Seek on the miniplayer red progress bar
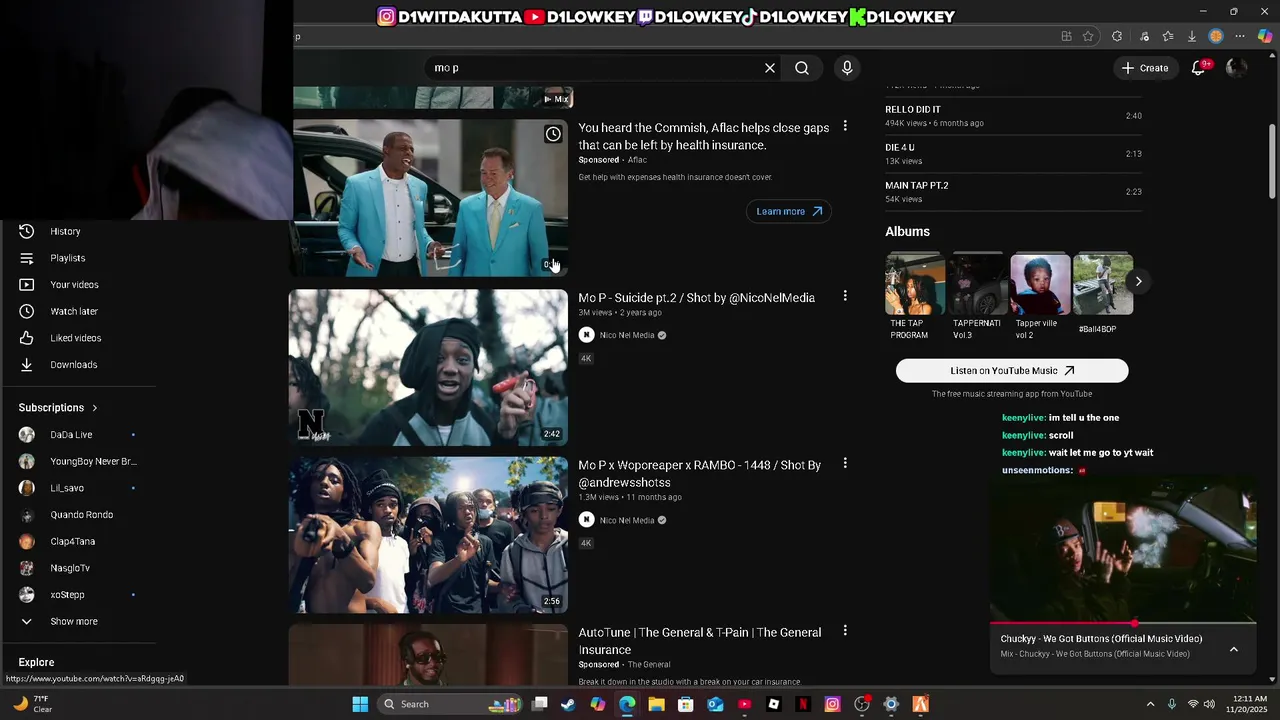1280x720 pixels. (1123, 623)
